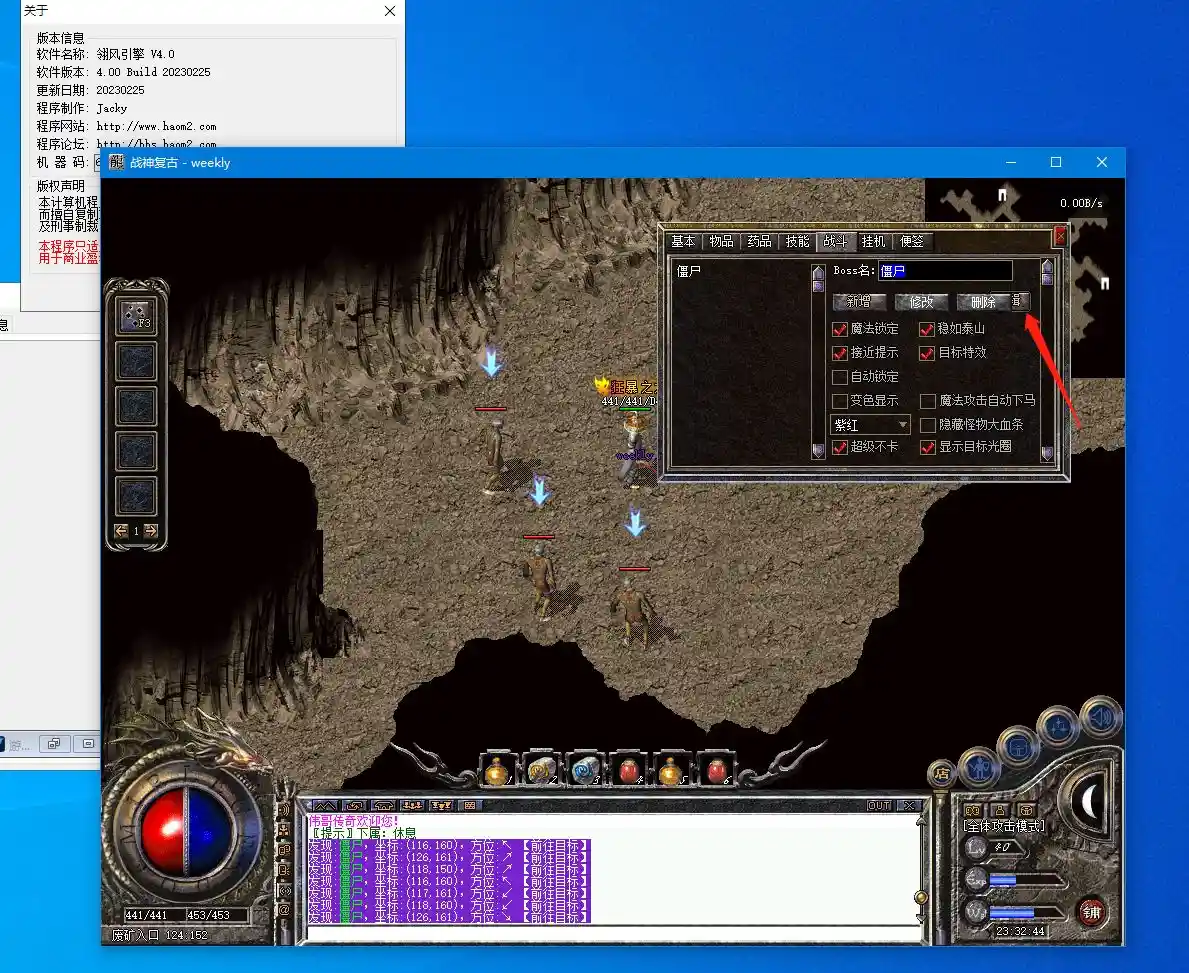The height and width of the screenshot is (973, 1189).
Task: Click the Wg weight progress bar
Action: pos(1026,912)
